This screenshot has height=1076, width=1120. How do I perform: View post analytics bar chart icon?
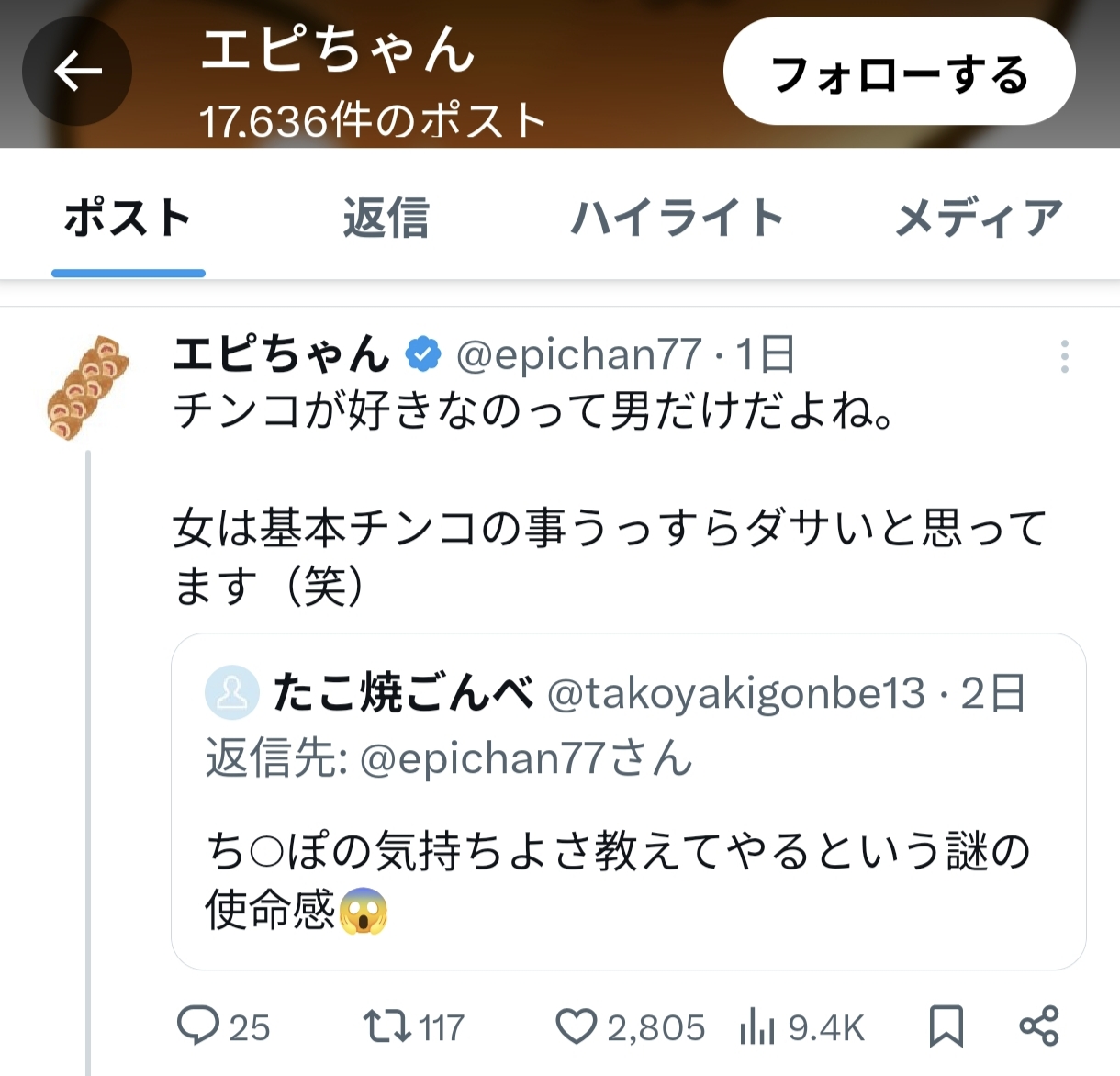click(757, 1026)
